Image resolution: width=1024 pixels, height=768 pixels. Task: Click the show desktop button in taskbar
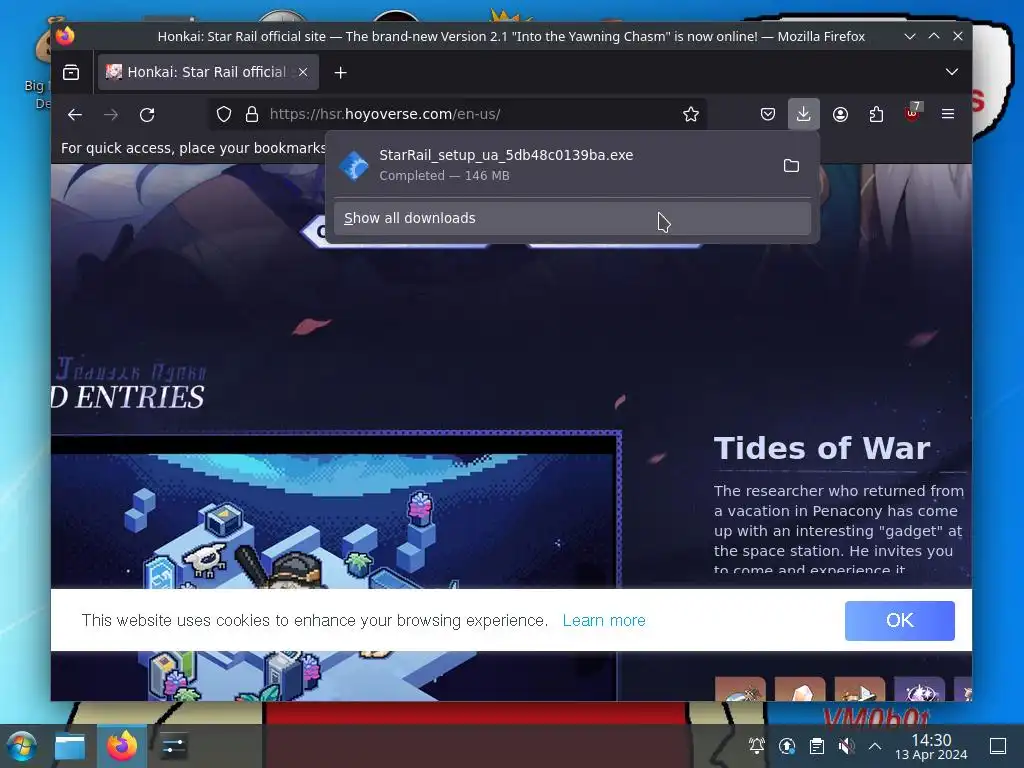click(x=998, y=746)
